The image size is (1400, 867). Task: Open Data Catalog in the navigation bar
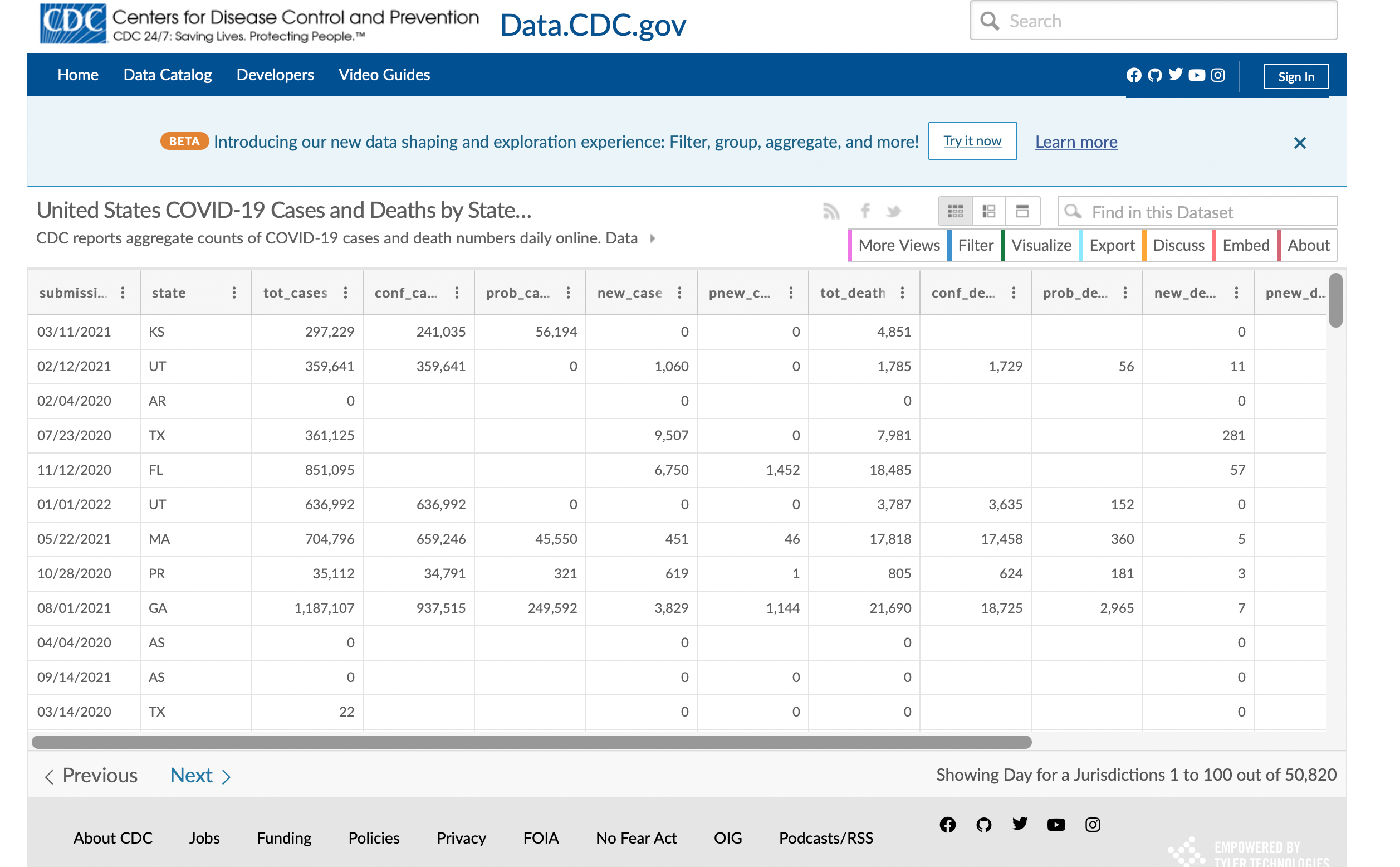(x=167, y=75)
